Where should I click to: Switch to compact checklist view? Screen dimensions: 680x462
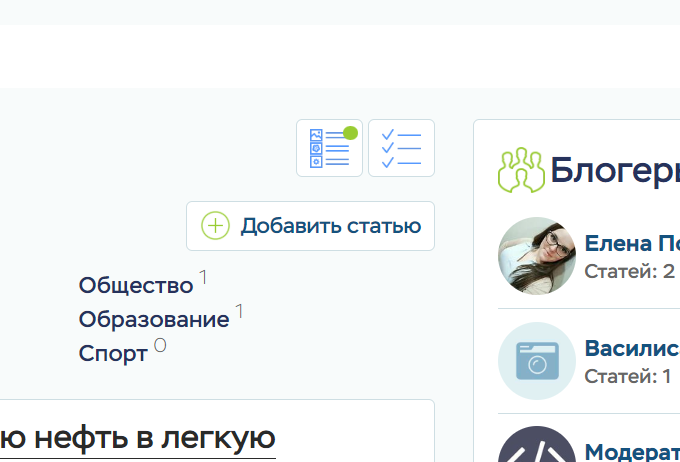point(401,148)
